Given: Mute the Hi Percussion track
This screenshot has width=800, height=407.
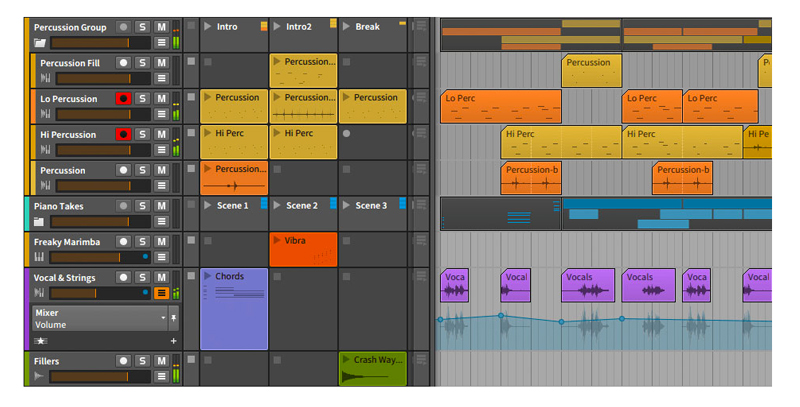Looking at the screenshot, I should click(x=161, y=134).
